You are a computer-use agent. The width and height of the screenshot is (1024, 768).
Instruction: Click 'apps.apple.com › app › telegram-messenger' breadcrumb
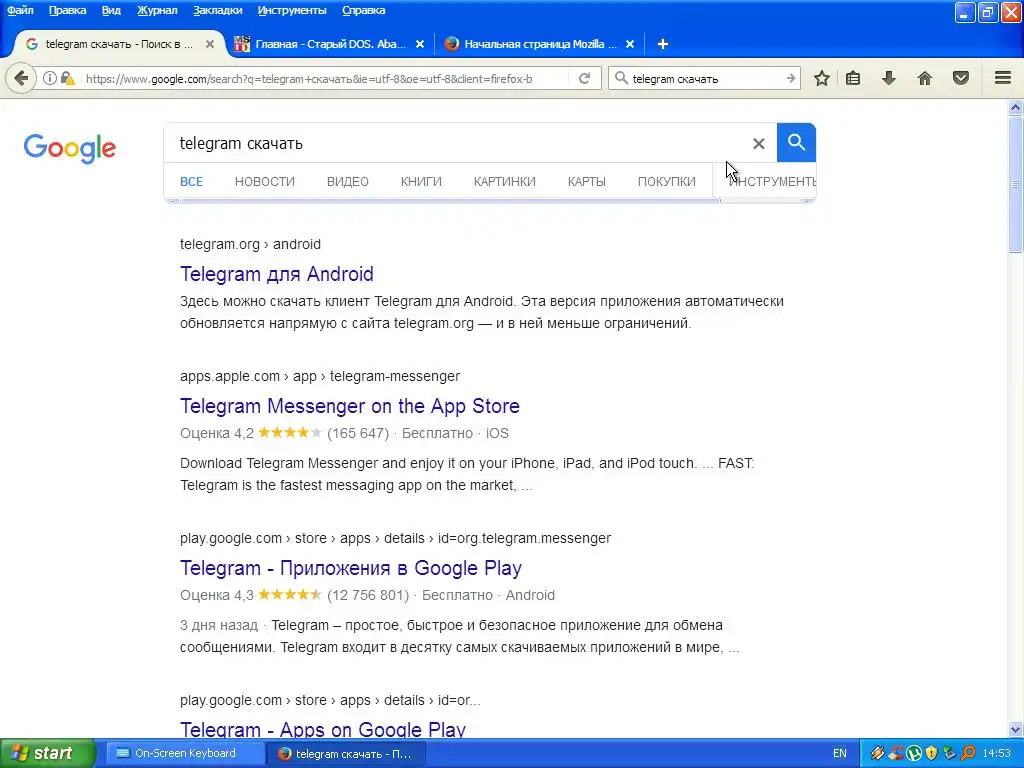coord(320,376)
